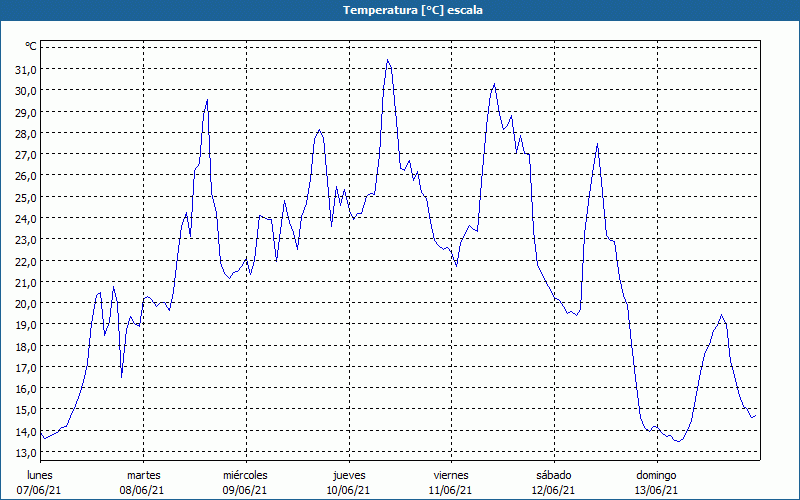This screenshot has height=500, width=800.
Task: Click the lowest temperature point on domingo
Action: (678, 441)
